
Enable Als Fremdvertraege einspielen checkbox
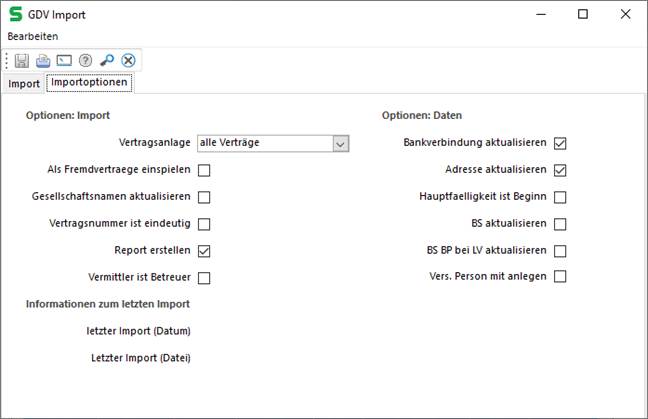[x=204, y=170]
